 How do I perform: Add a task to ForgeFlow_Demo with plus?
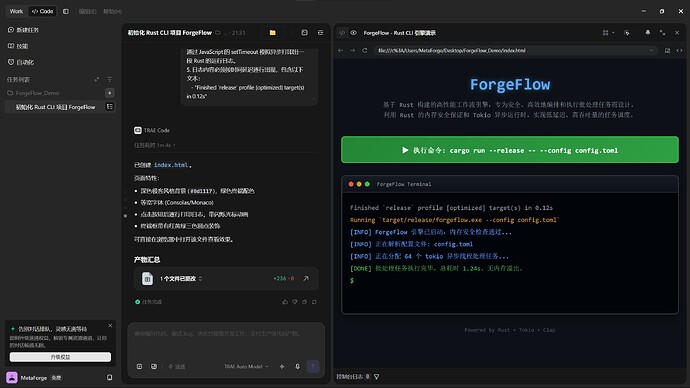click(110, 93)
